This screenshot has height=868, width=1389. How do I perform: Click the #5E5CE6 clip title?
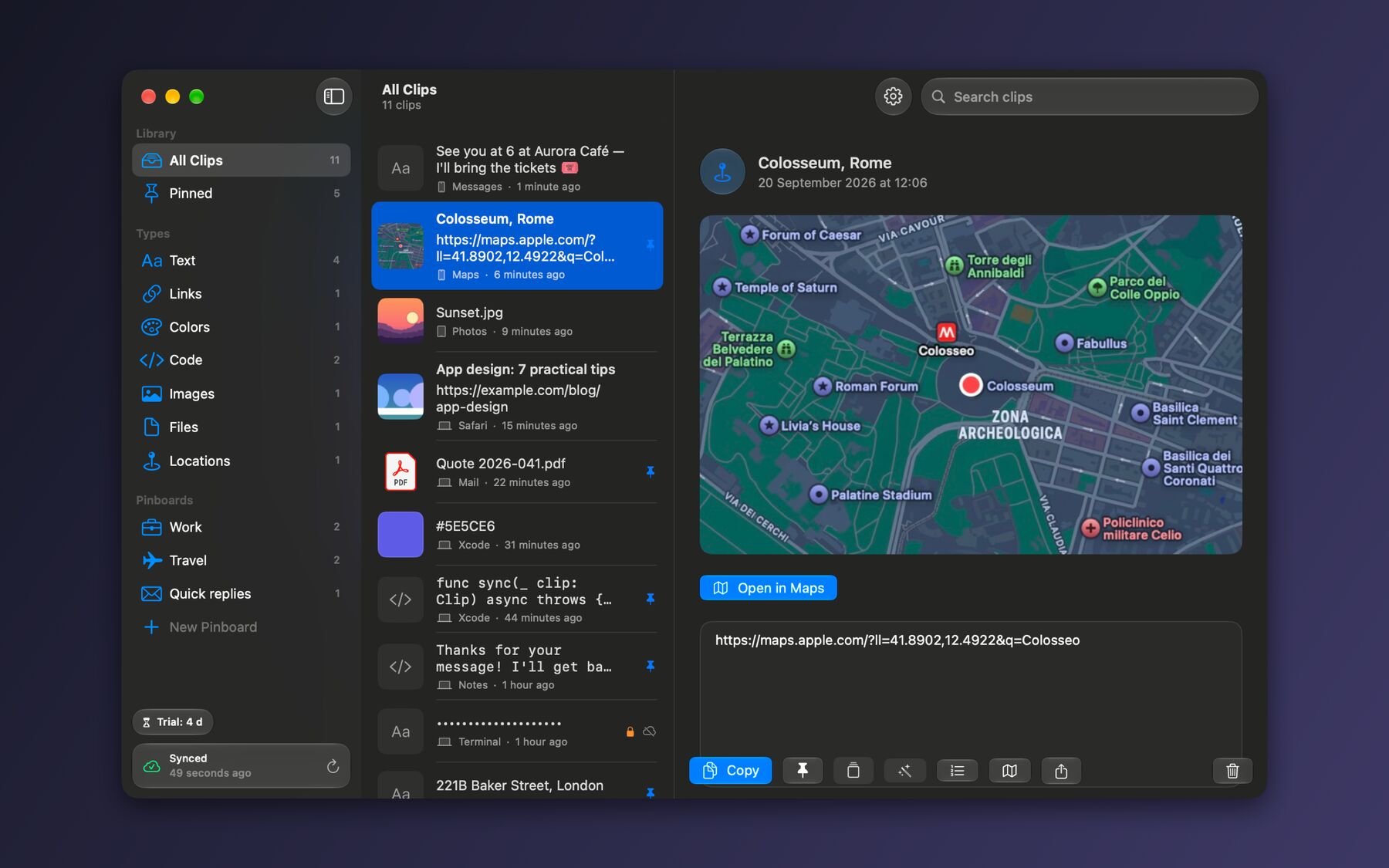coord(465,526)
